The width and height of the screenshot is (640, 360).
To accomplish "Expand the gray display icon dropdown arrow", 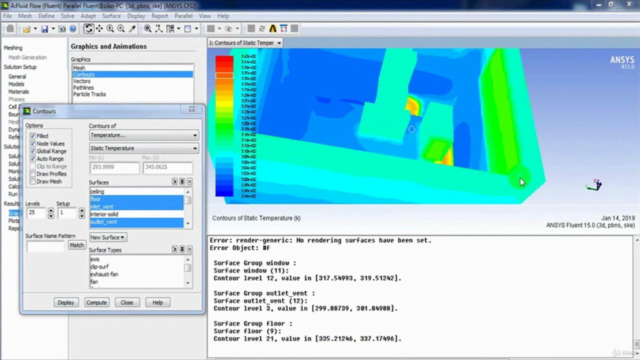I will (219, 29).
